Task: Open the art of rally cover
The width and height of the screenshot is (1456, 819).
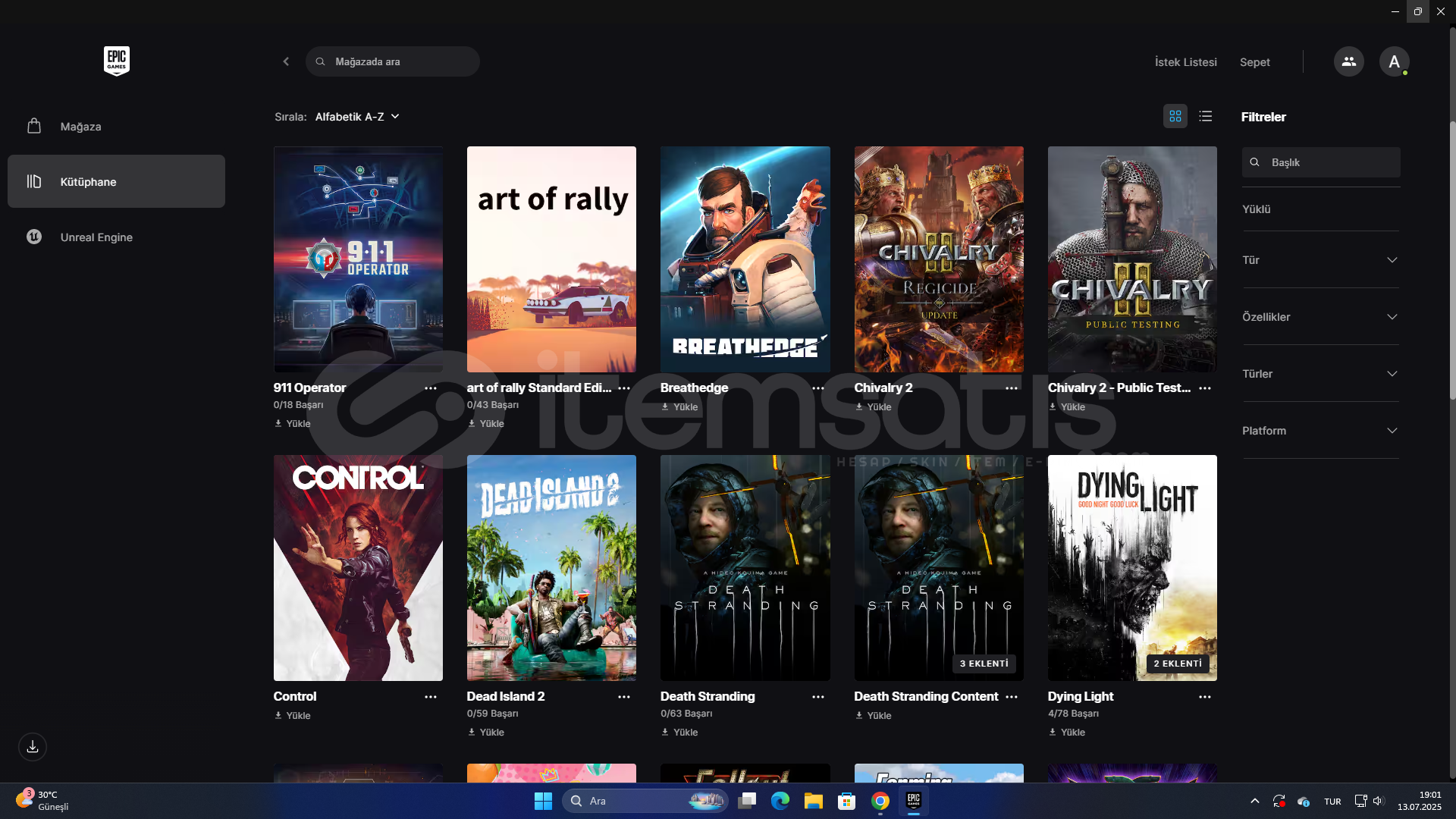Action: click(x=551, y=259)
